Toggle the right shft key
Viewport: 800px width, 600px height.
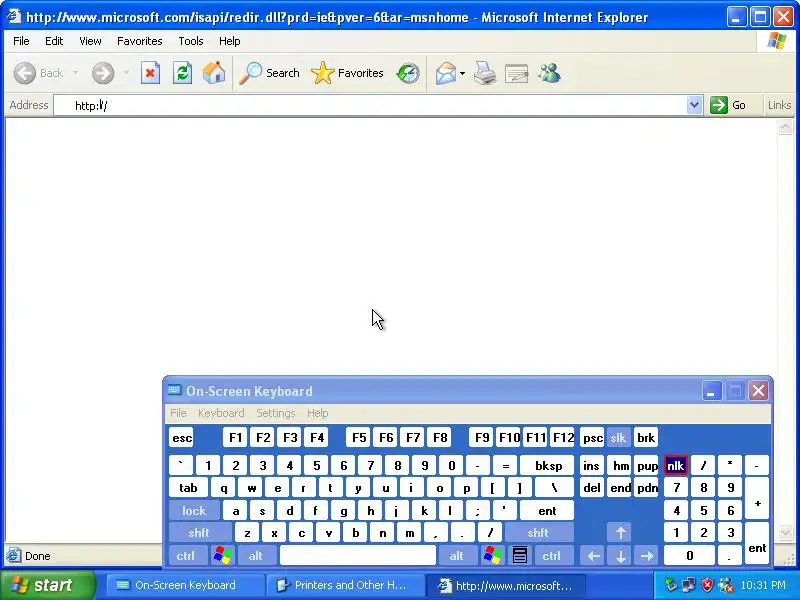coord(538,533)
